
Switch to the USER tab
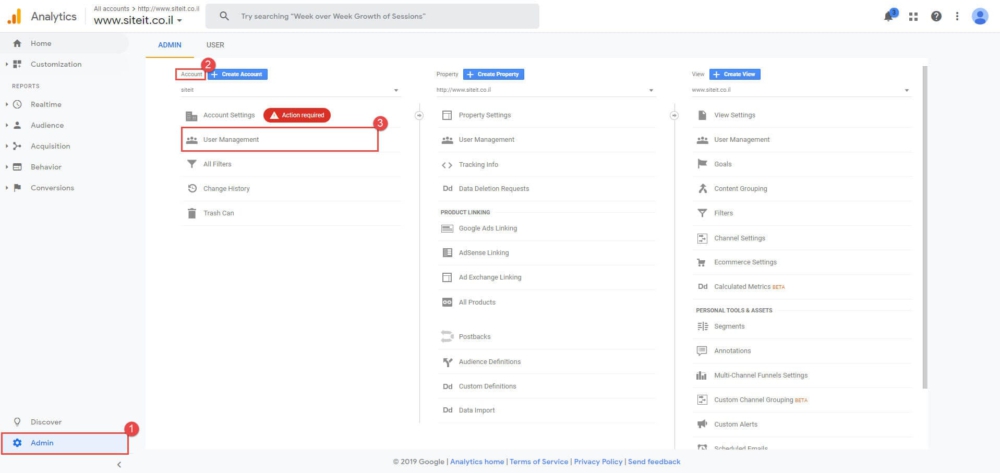point(215,45)
